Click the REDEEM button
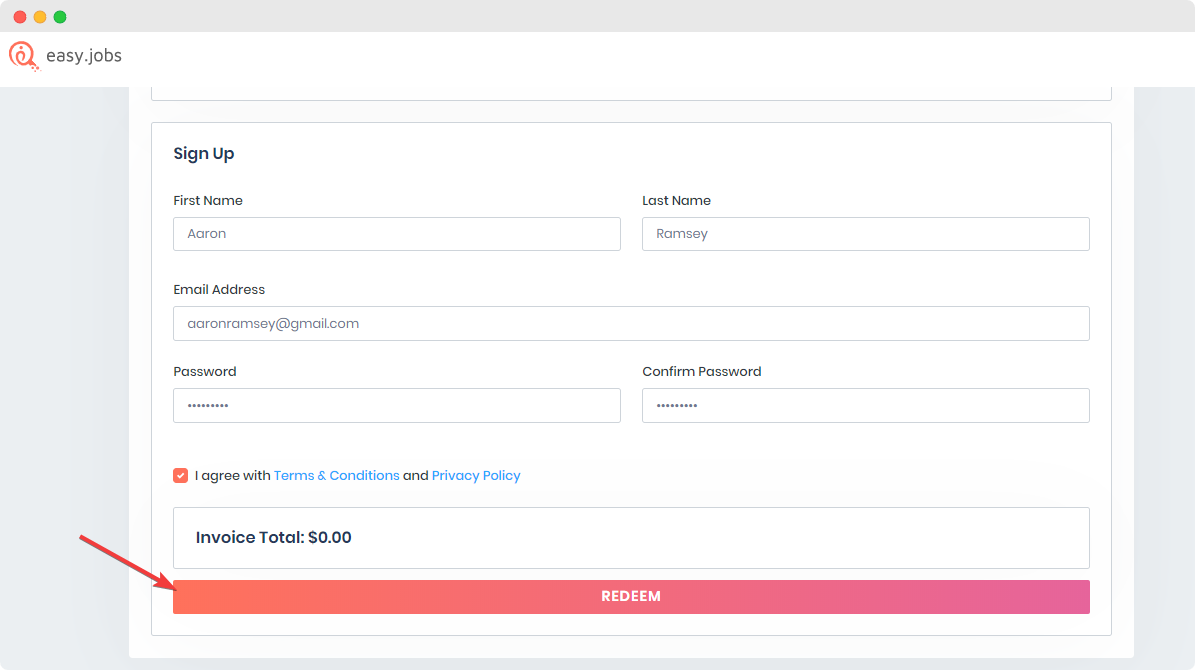 [x=631, y=597]
